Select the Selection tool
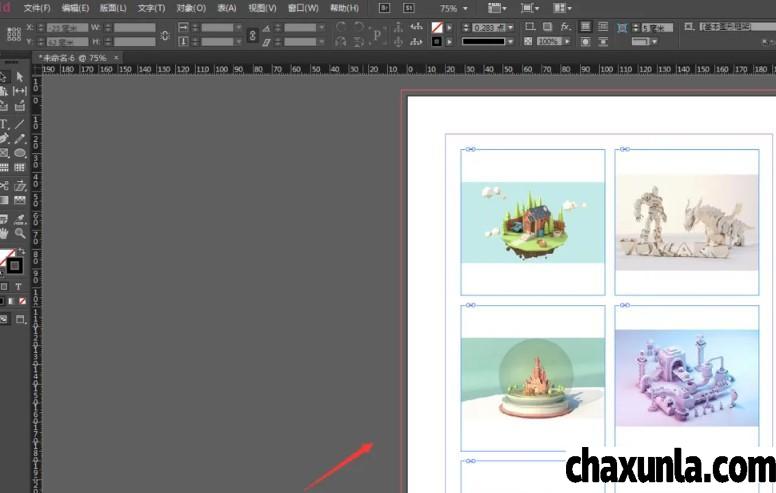Viewport: 776px width, 493px height. point(3,77)
